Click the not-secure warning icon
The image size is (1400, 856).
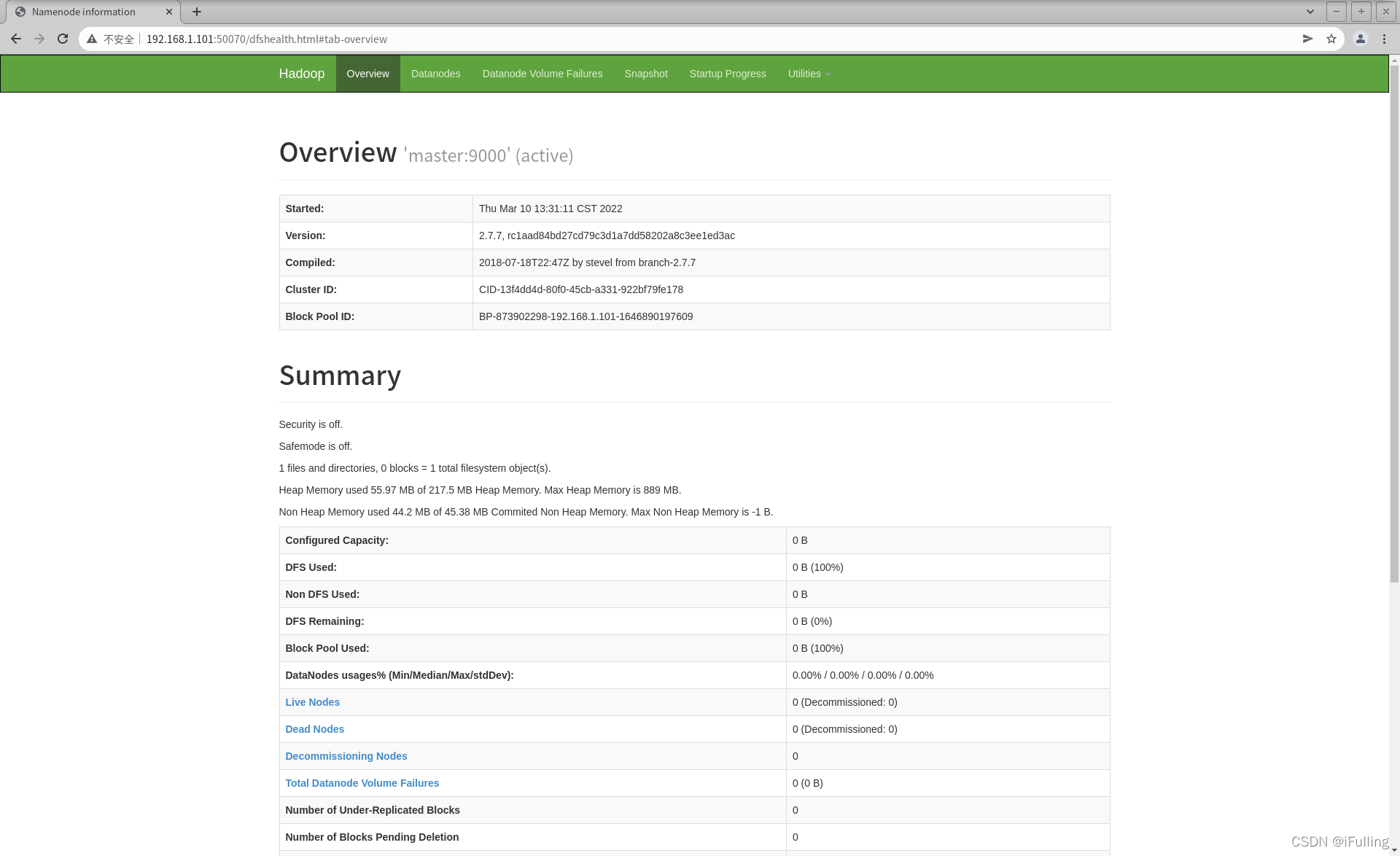click(92, 39)
